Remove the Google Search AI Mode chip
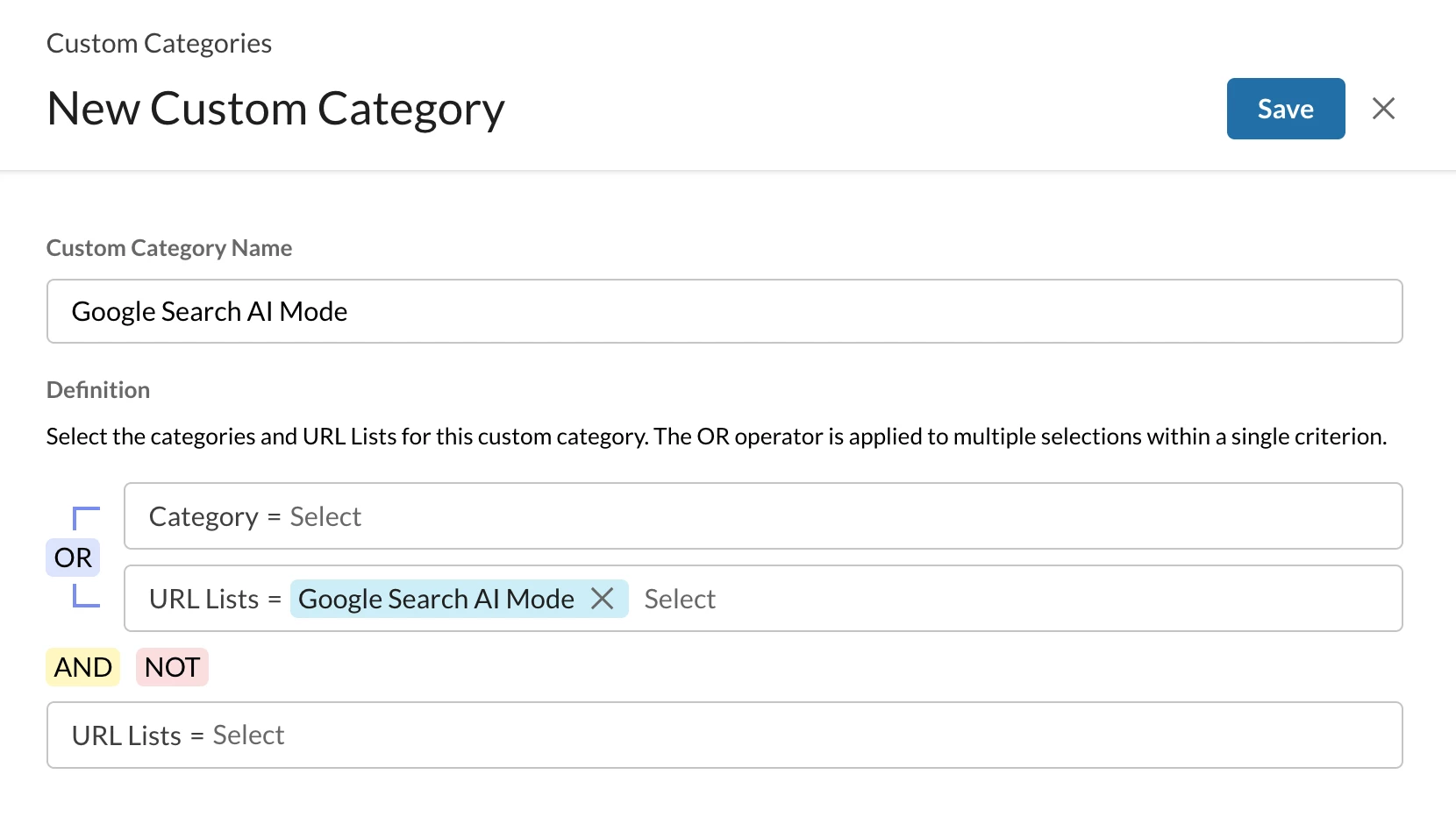 (x=603, y=599)
